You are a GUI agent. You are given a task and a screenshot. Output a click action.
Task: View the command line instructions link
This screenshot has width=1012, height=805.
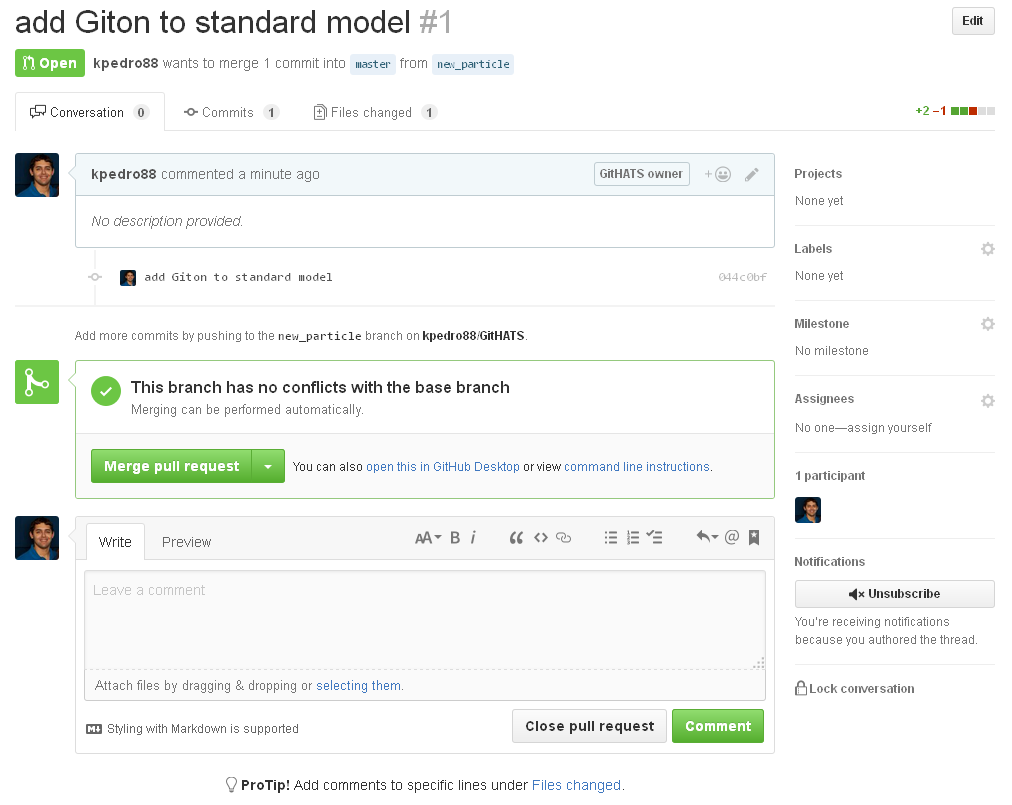pyautogui.click(x=638, y=466)
